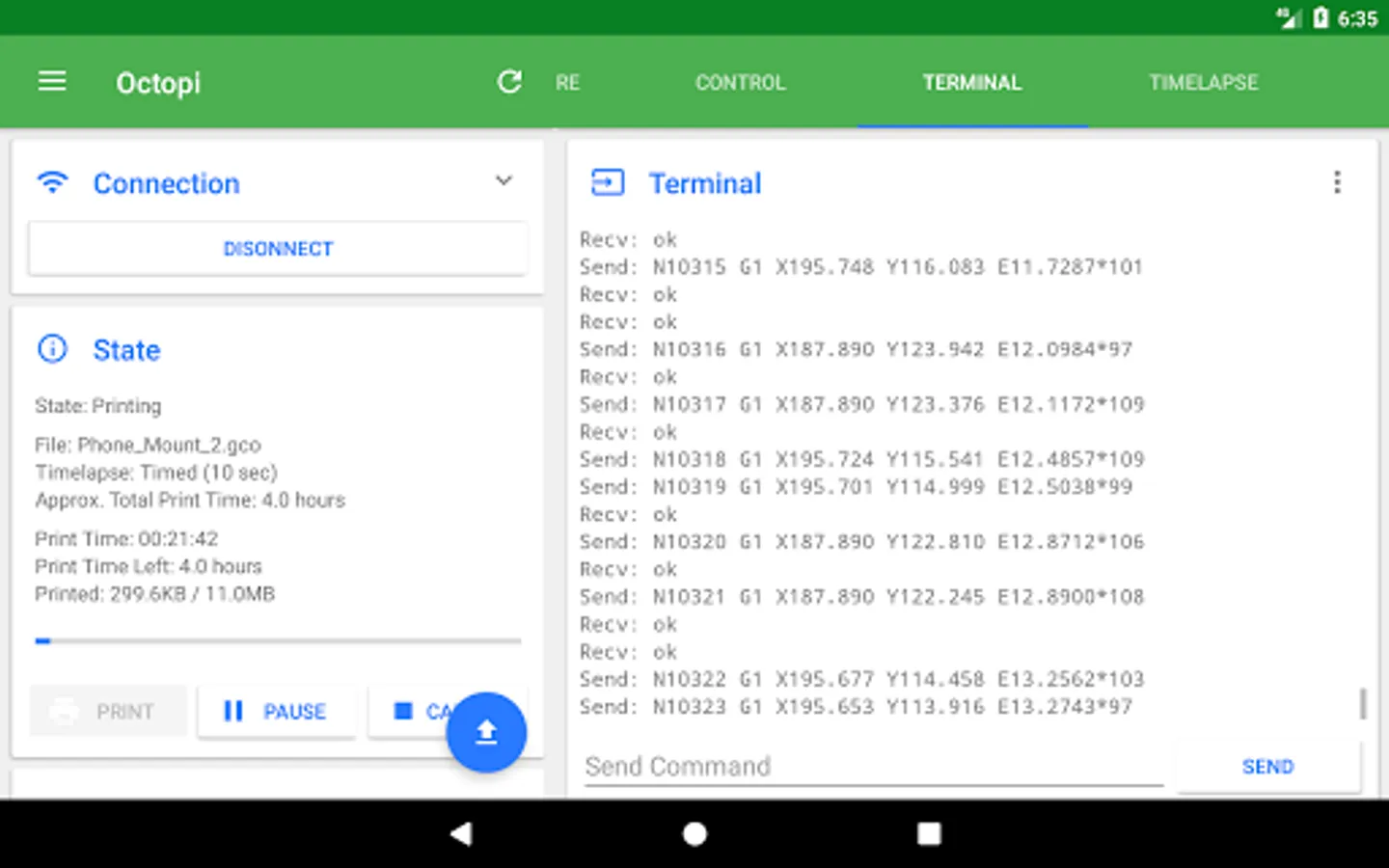The image size is (1389, 868).
Task: Select the Terminal tab
Action: point(972,83)
